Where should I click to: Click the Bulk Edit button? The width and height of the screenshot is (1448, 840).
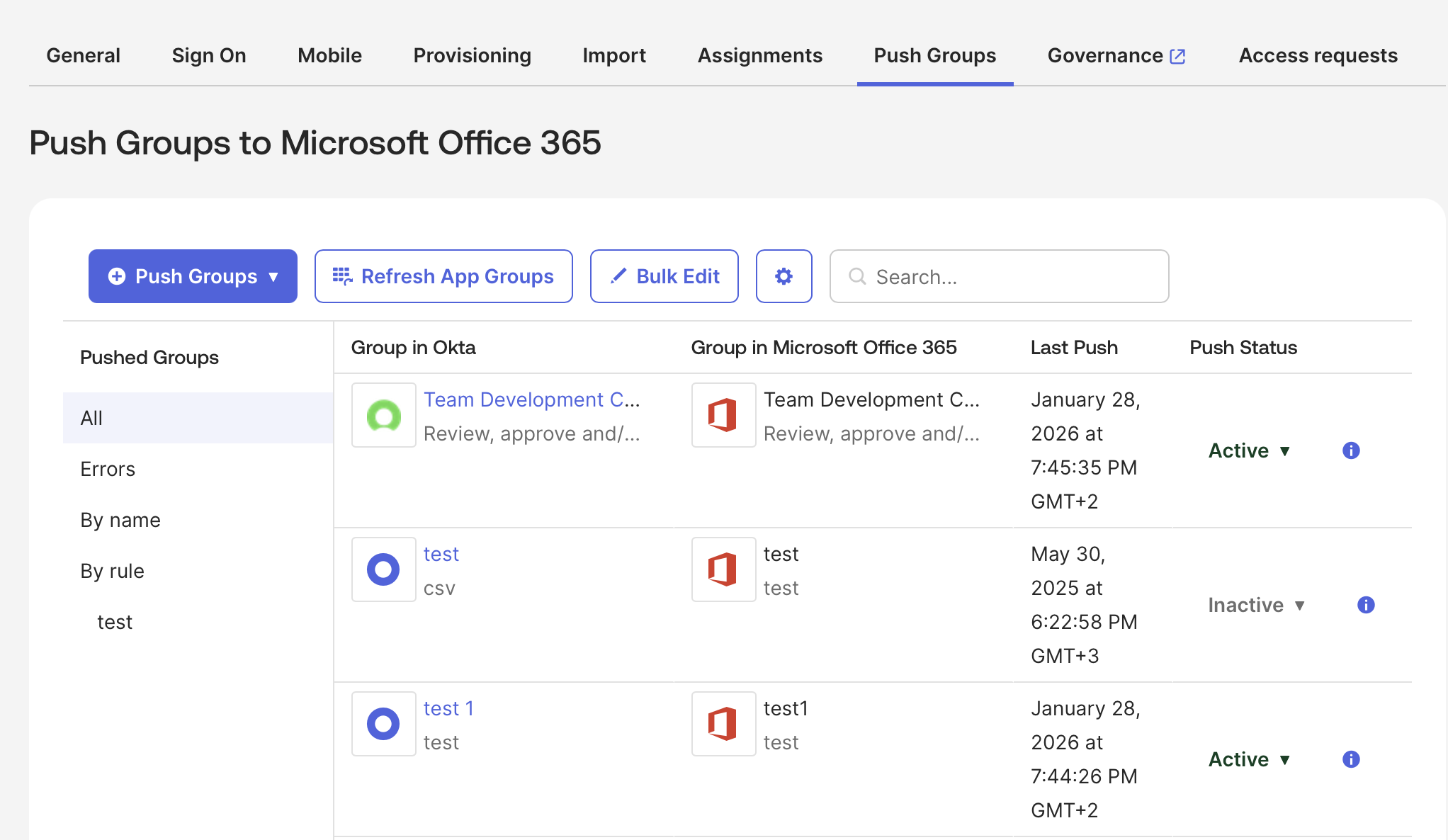pyautogui.click(x=664, y=276)
